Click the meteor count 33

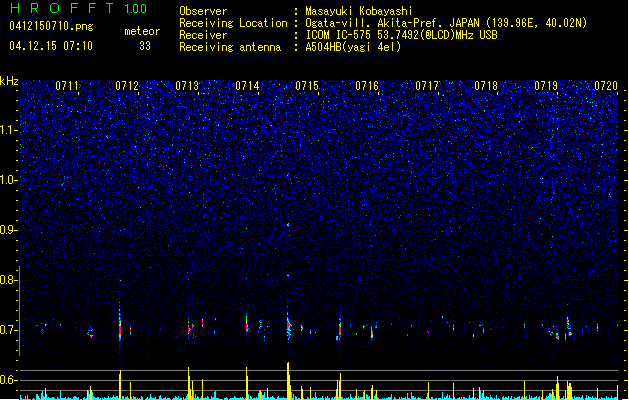click(x=145, y=46)
